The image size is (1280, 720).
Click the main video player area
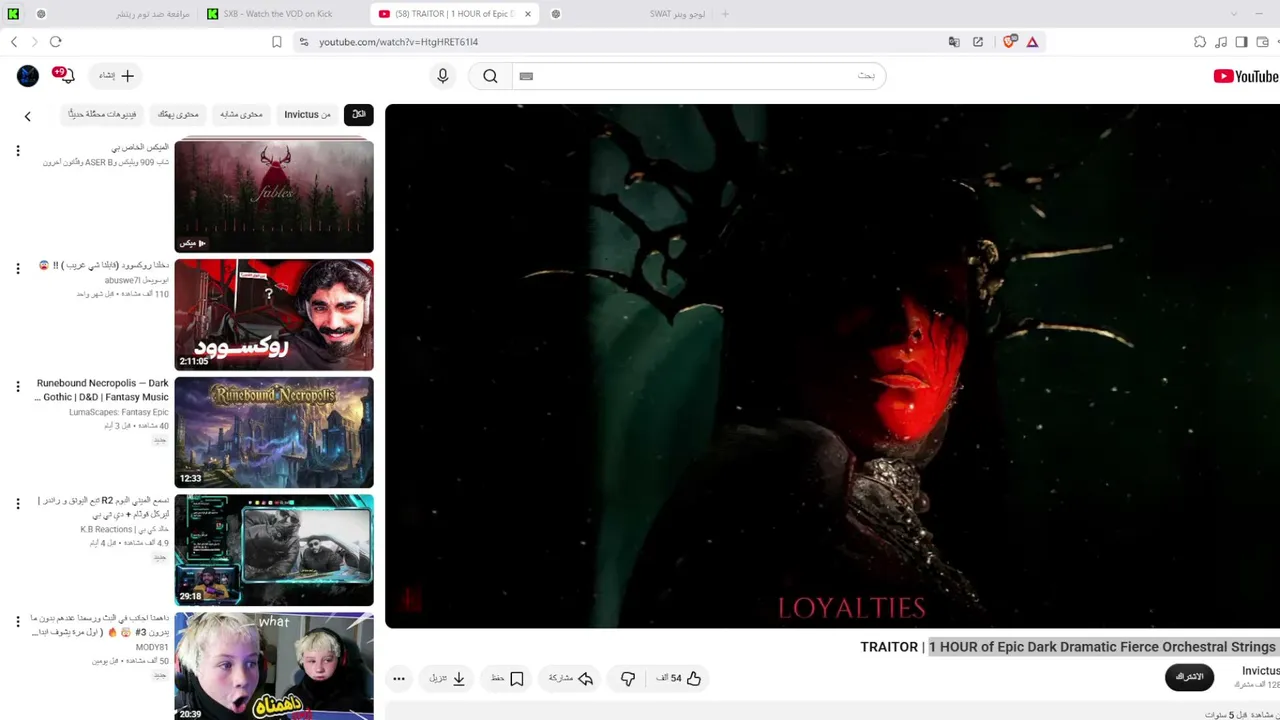(832, 366)
